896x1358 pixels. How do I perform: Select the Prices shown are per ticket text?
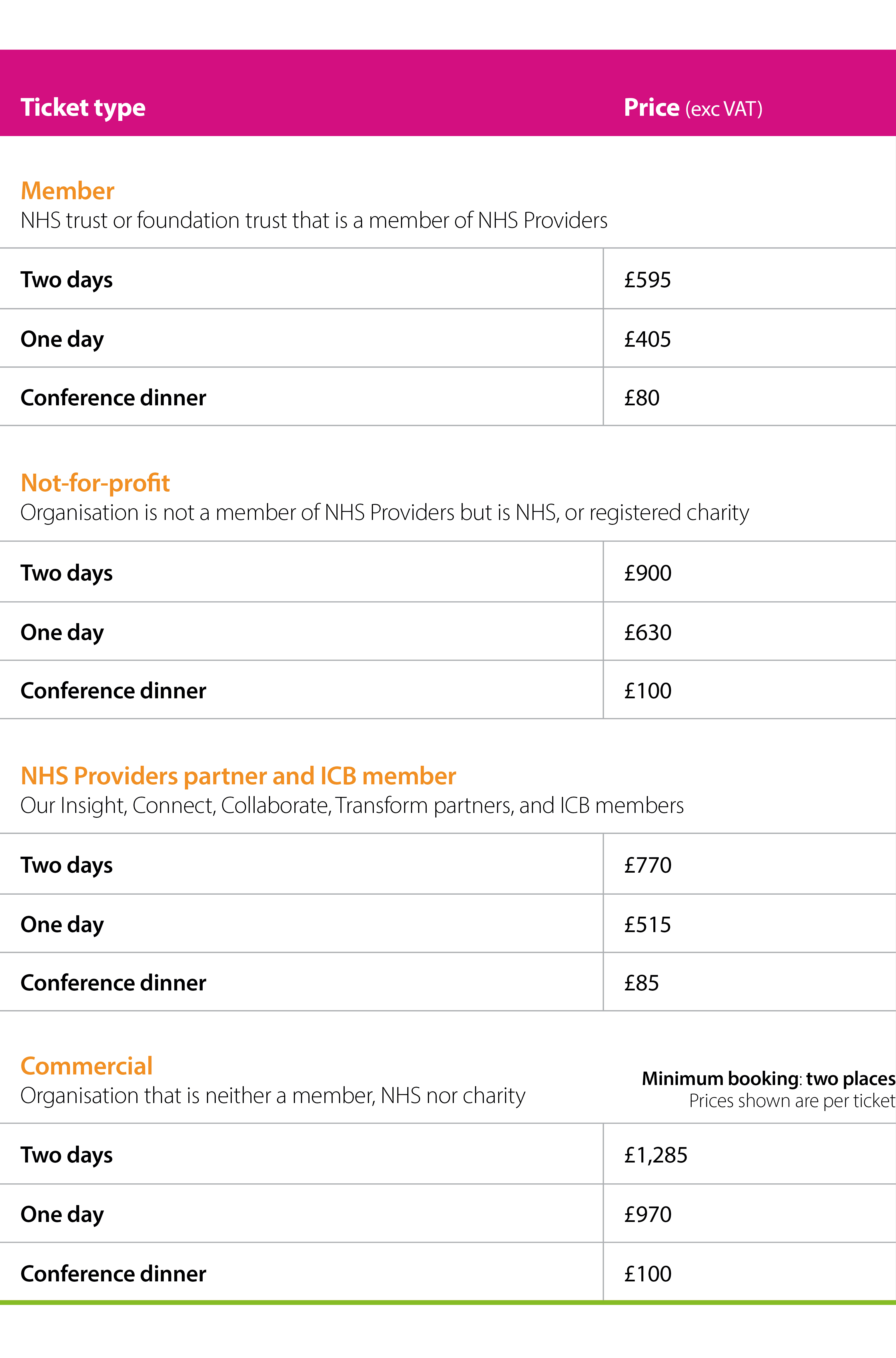tap(791, 1101)
